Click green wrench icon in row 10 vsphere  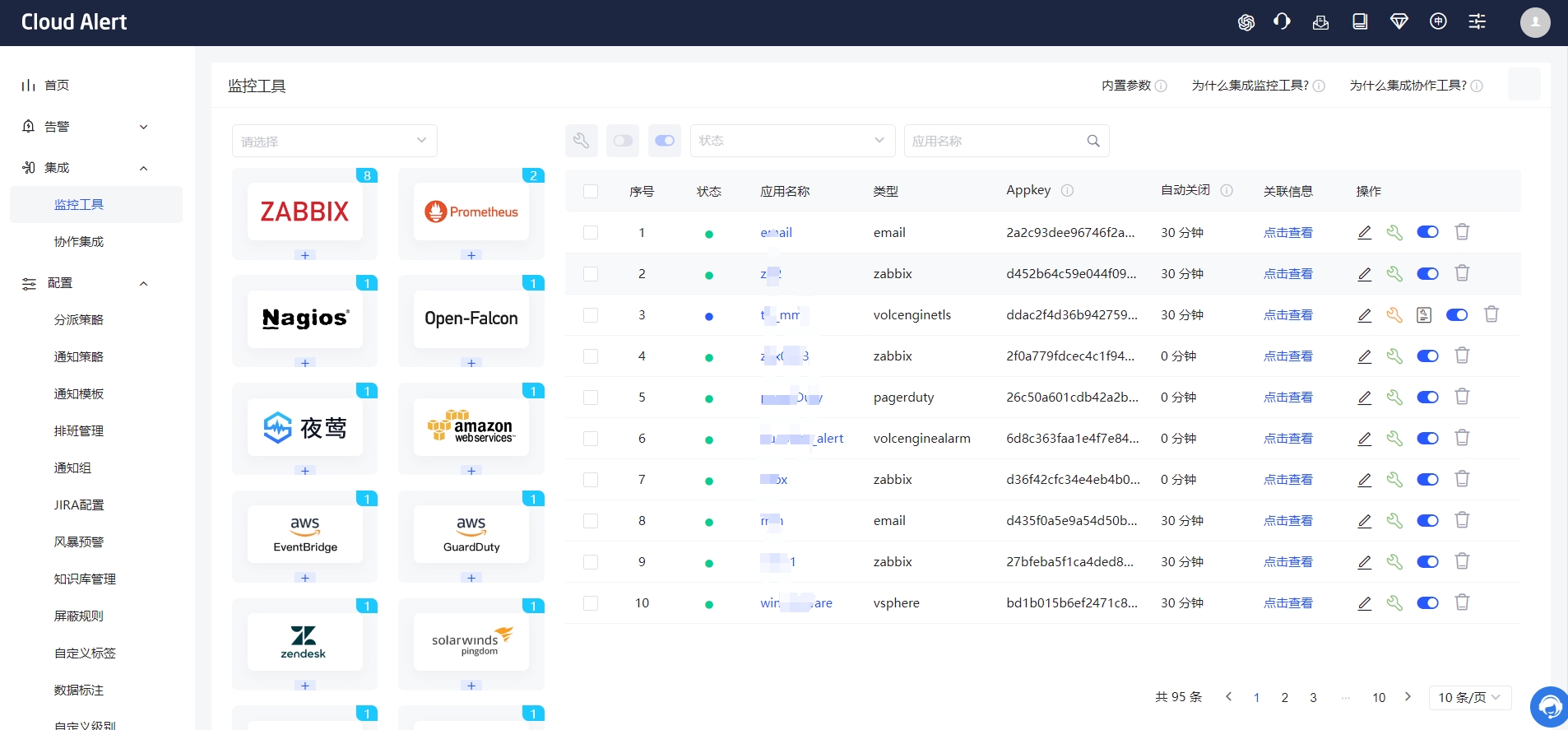(x=1394, y=602)
